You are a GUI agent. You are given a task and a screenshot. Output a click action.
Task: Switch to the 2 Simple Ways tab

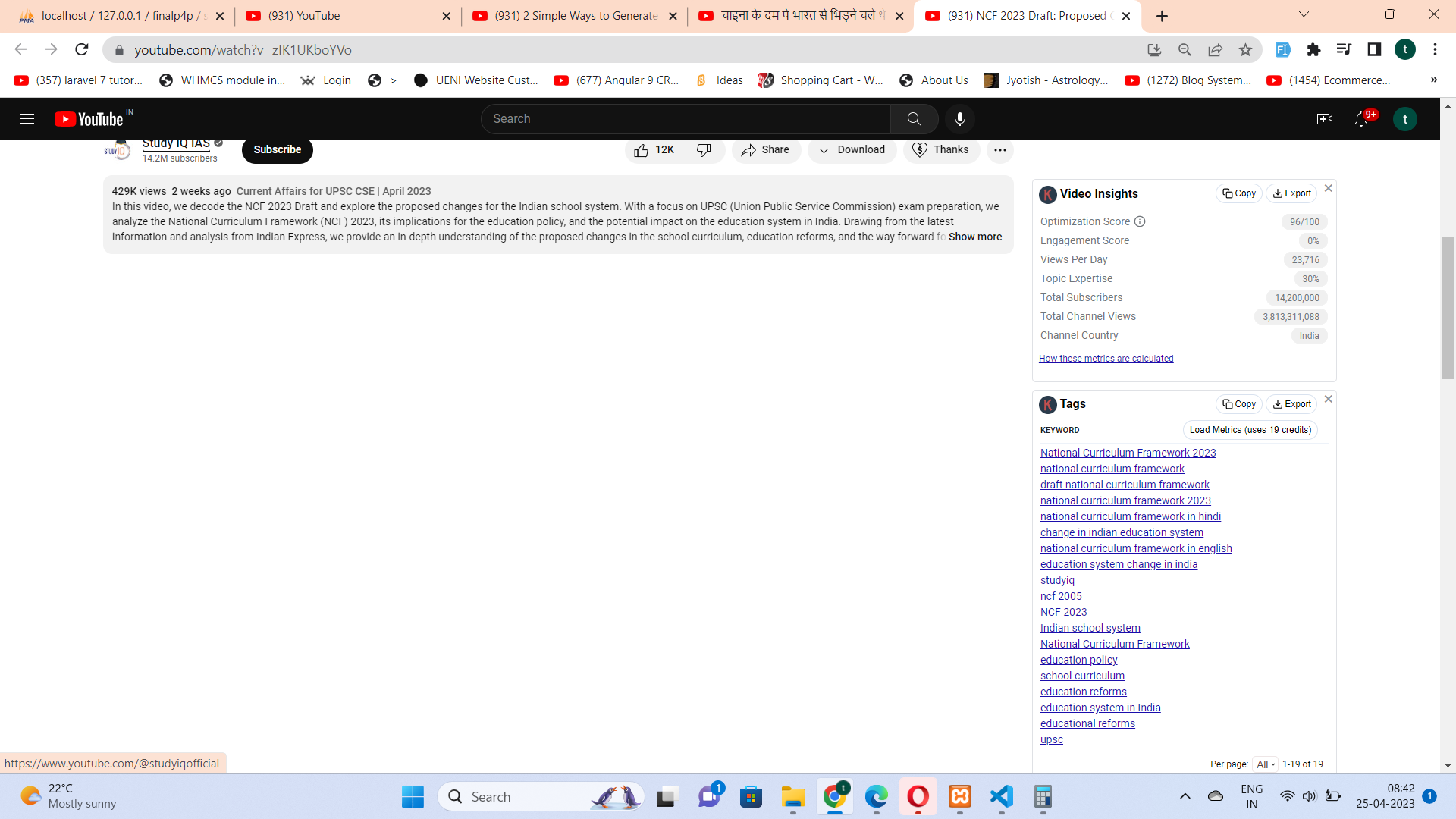[574, 16]
